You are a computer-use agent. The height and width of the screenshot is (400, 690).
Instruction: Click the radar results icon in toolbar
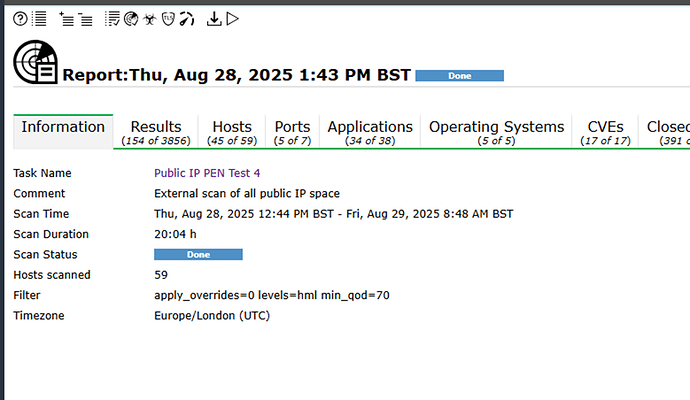(x=131, y=18)
